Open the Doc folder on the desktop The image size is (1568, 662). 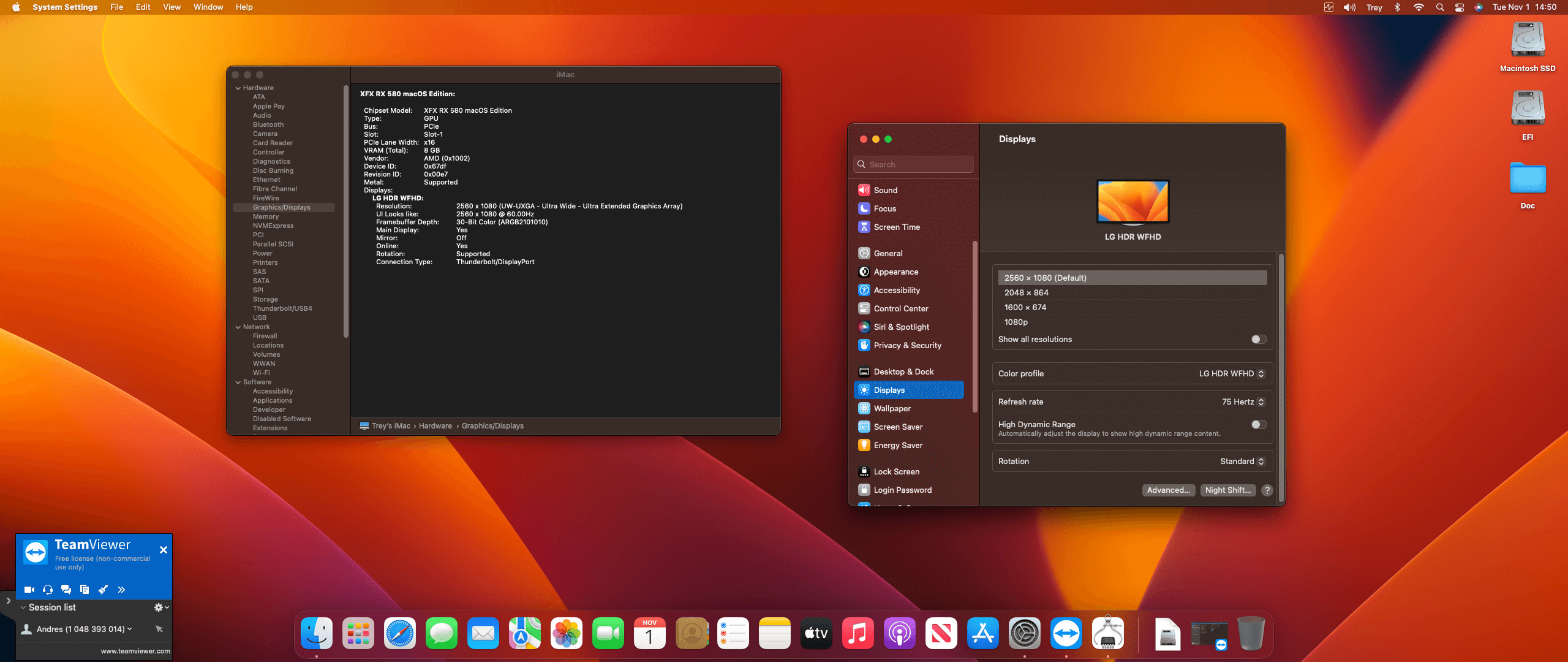pyautogui.click(x=1528, y=185)
